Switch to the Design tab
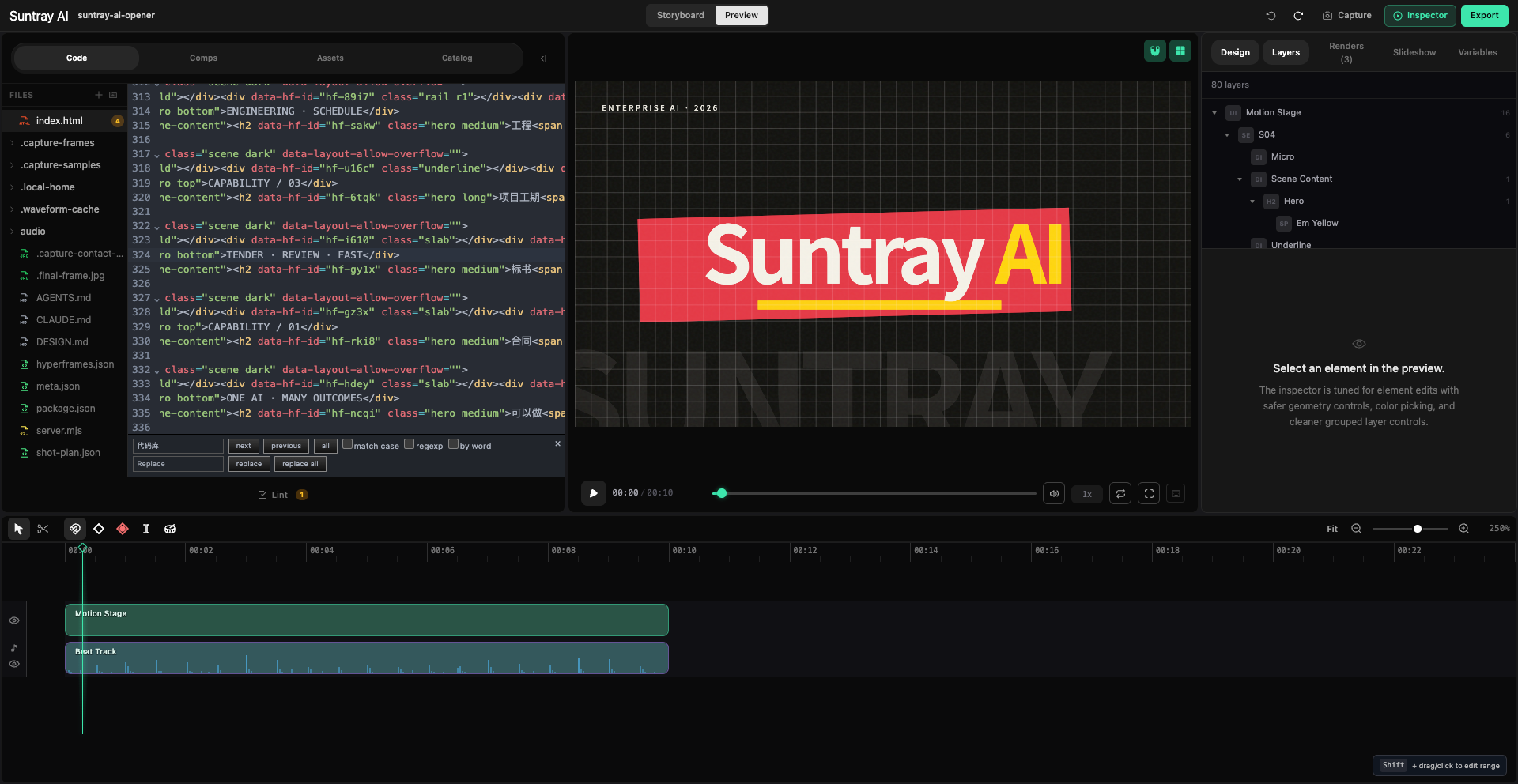The height and width of the screenshot is (784, 1518). pyautogui.click(x=1235, y=53)
